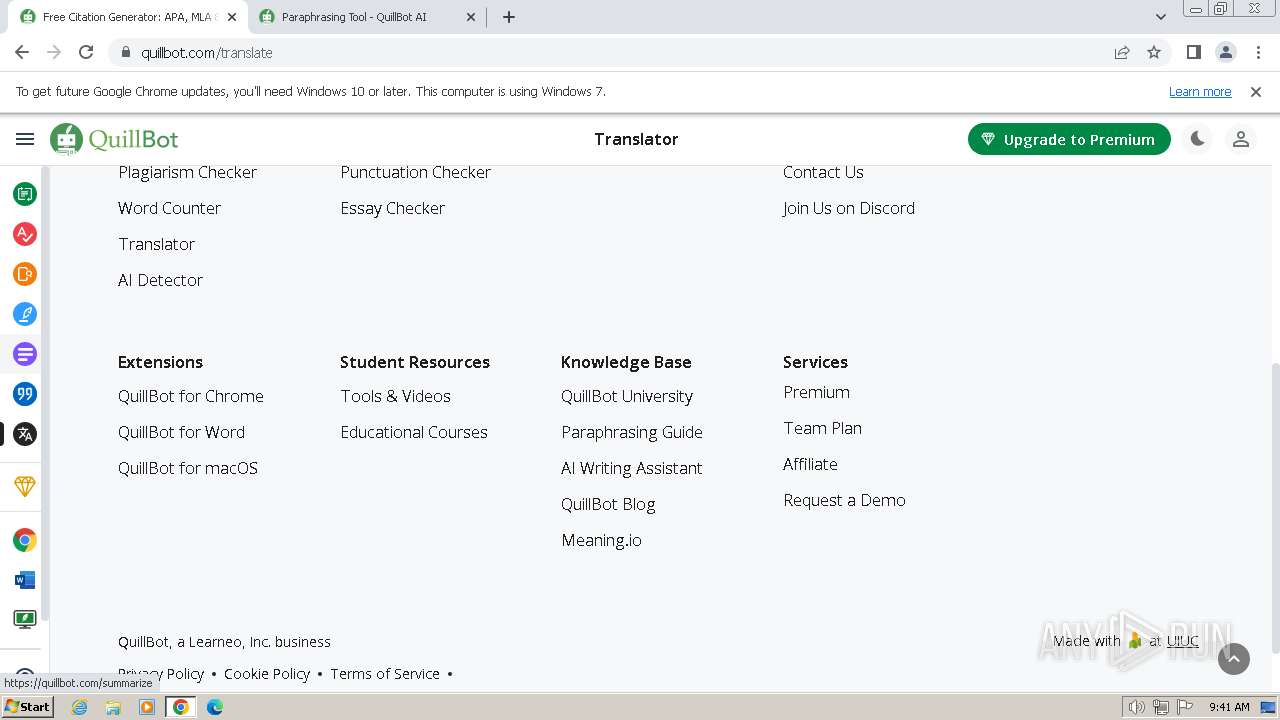Open the purple Summarizer sidebar icon
Image resolution: width=1280 pixels, height=720 pixels.
click(25, 354)
